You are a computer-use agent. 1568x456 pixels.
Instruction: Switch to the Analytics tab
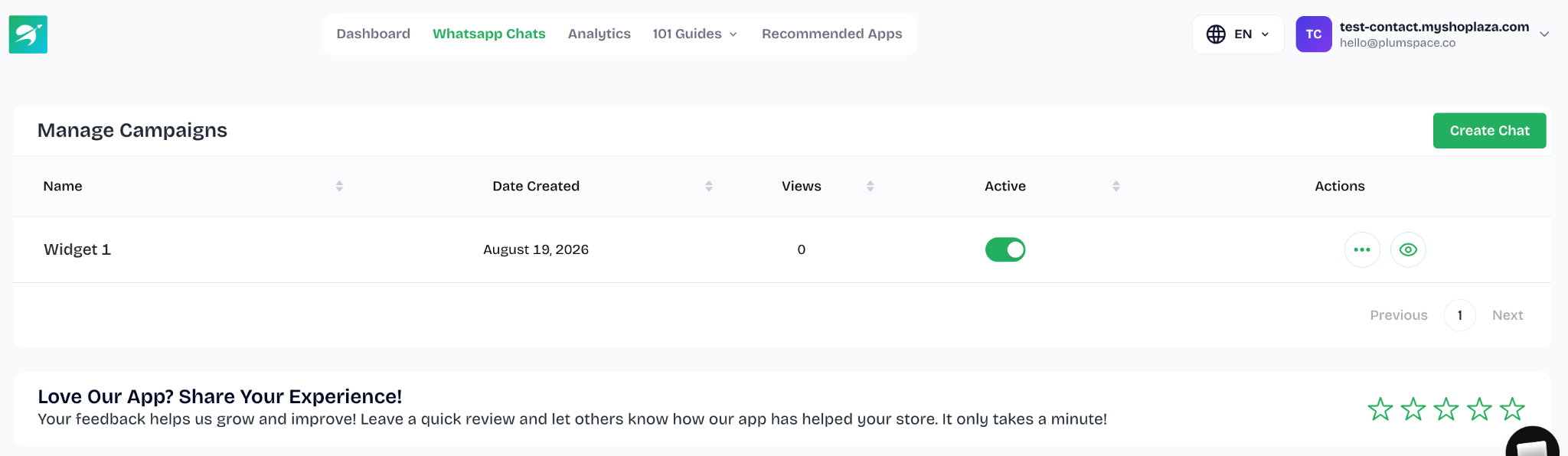tap(599, 34)
